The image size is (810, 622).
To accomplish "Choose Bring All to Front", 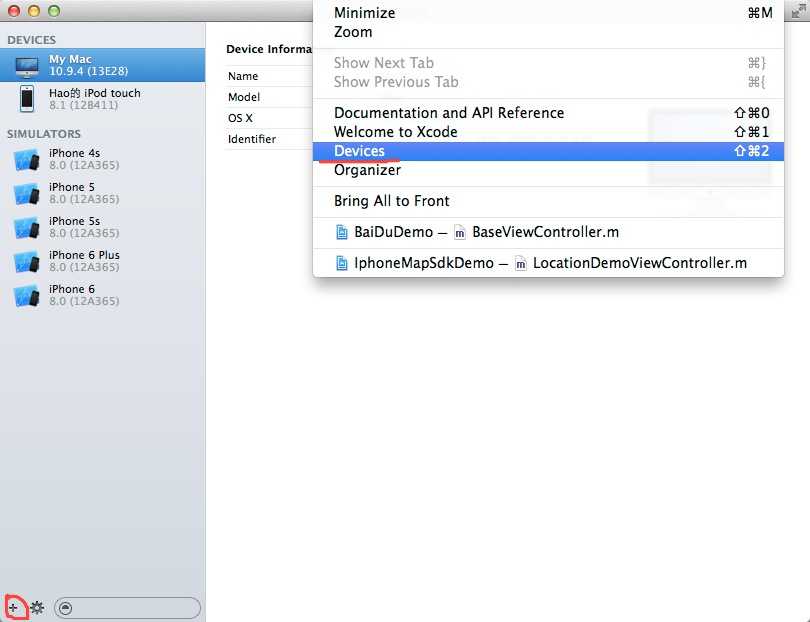I will [x=548, y=201].
